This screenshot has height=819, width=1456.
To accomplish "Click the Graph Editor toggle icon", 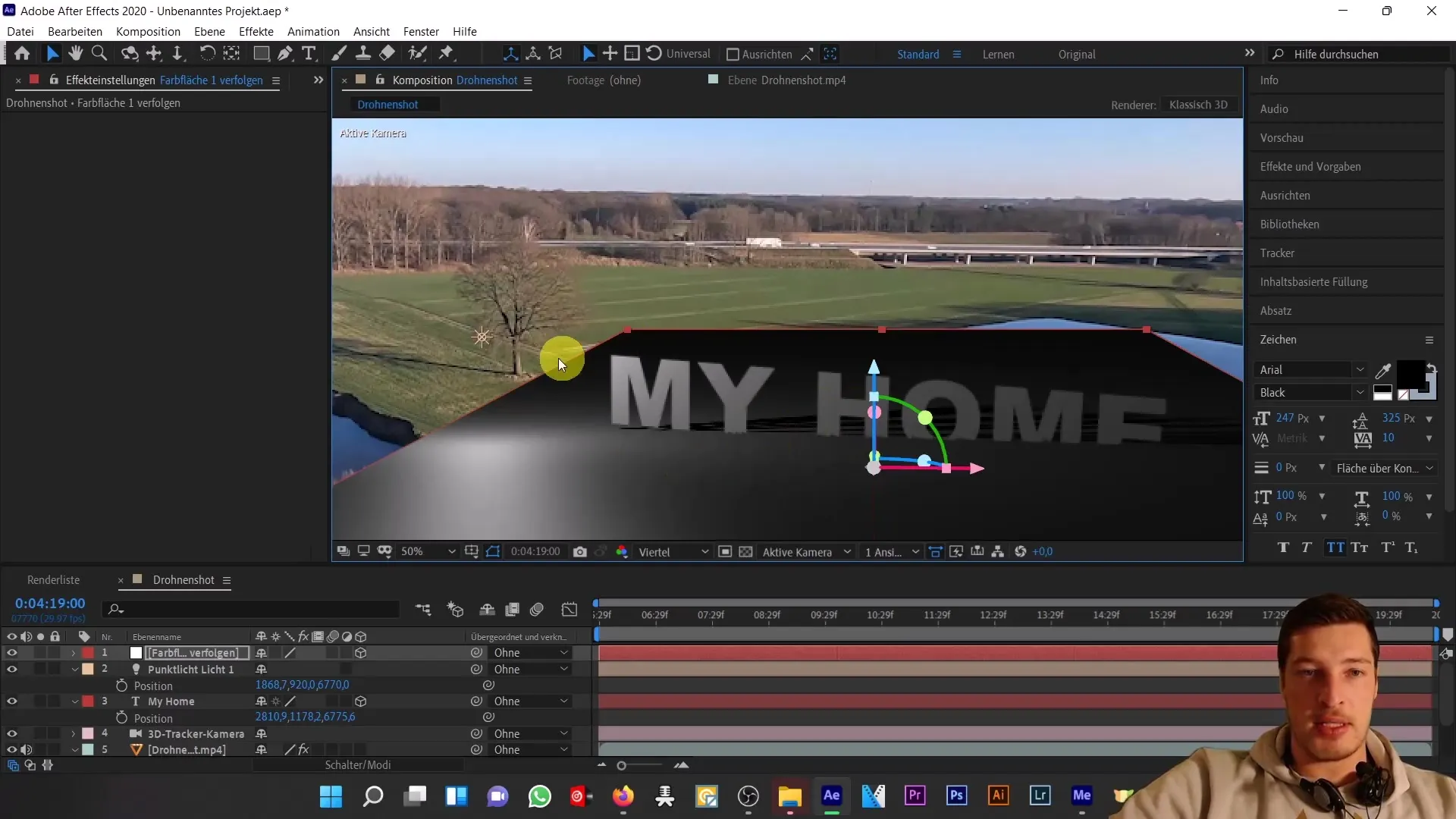I will click(x=572, y=609).
